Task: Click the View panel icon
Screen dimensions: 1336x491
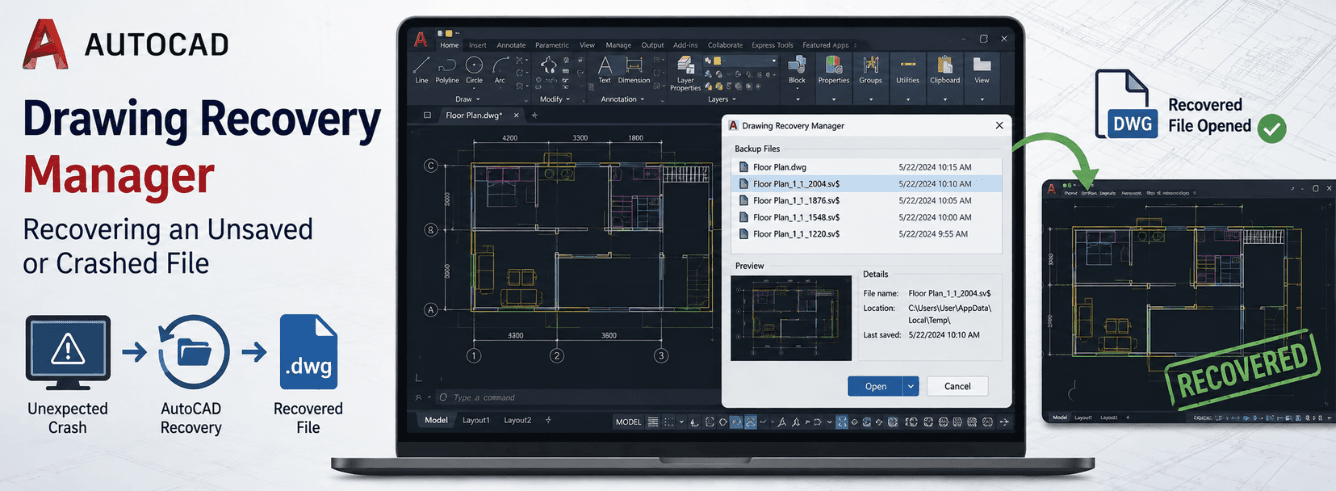Action: tap(982, 64)
